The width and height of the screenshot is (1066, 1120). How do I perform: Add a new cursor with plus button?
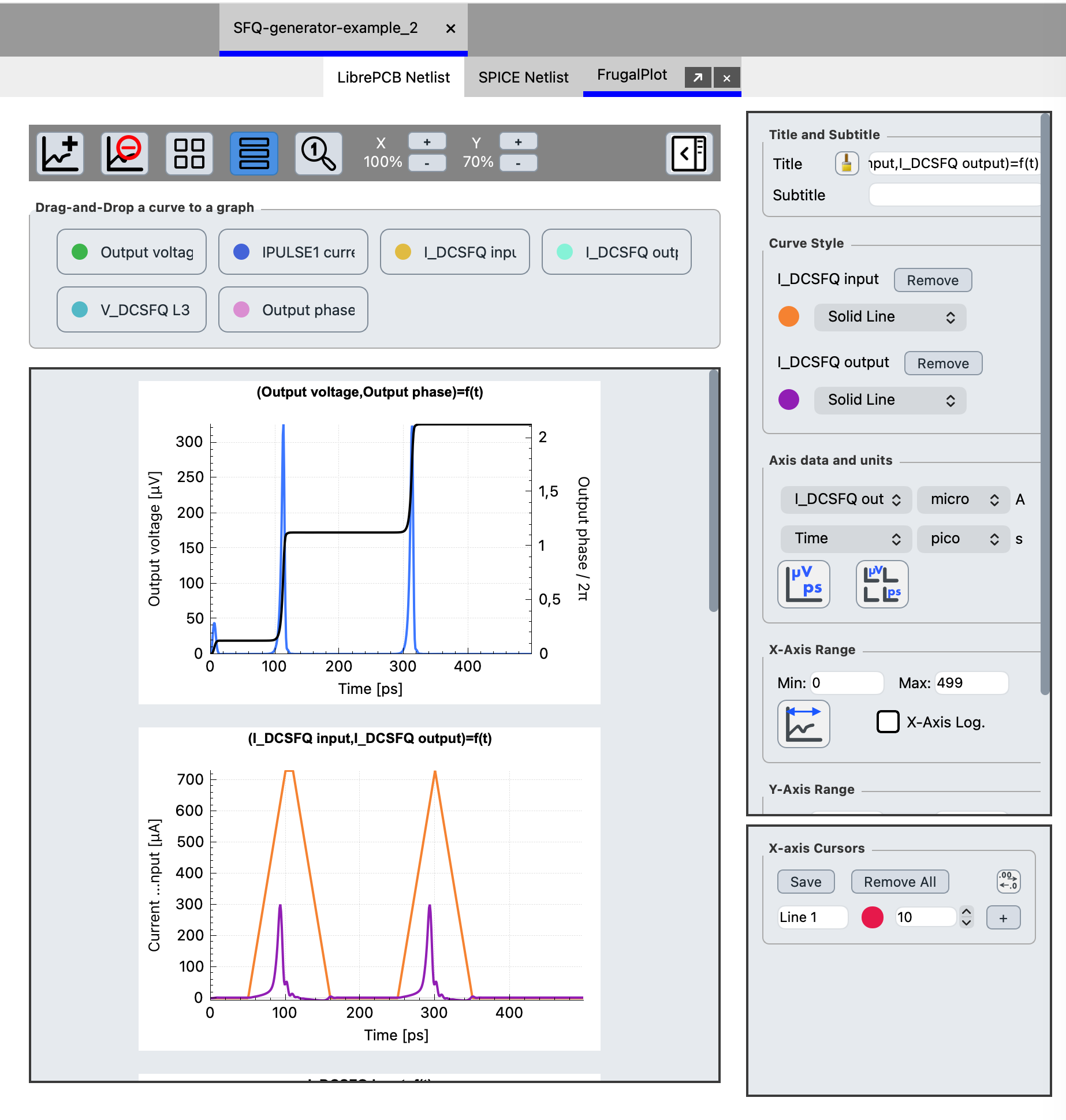pyautogui.click(x=1004, y=917)
